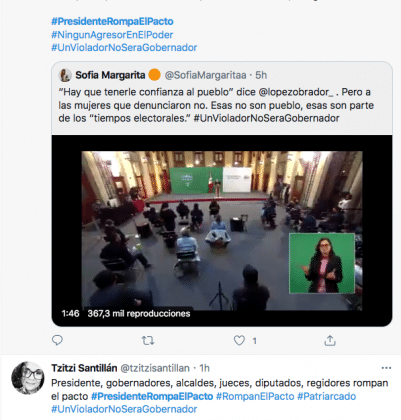Screen dimensions: 401x420
Task: Click the Sofia Margarita display name
Action: tap(110, 75)
